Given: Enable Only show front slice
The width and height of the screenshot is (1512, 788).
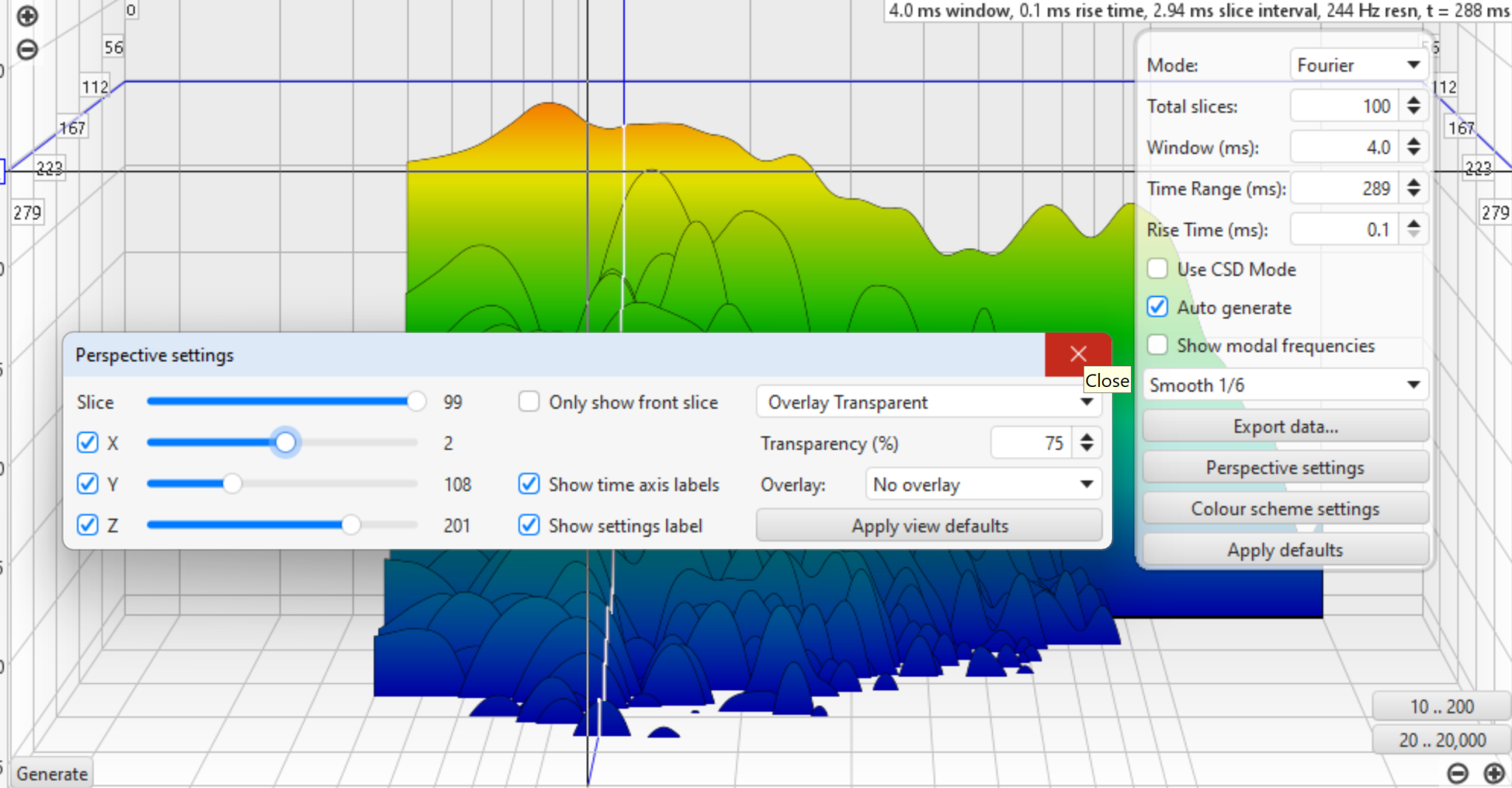Looking at the screenshot, I should (529, 402).
